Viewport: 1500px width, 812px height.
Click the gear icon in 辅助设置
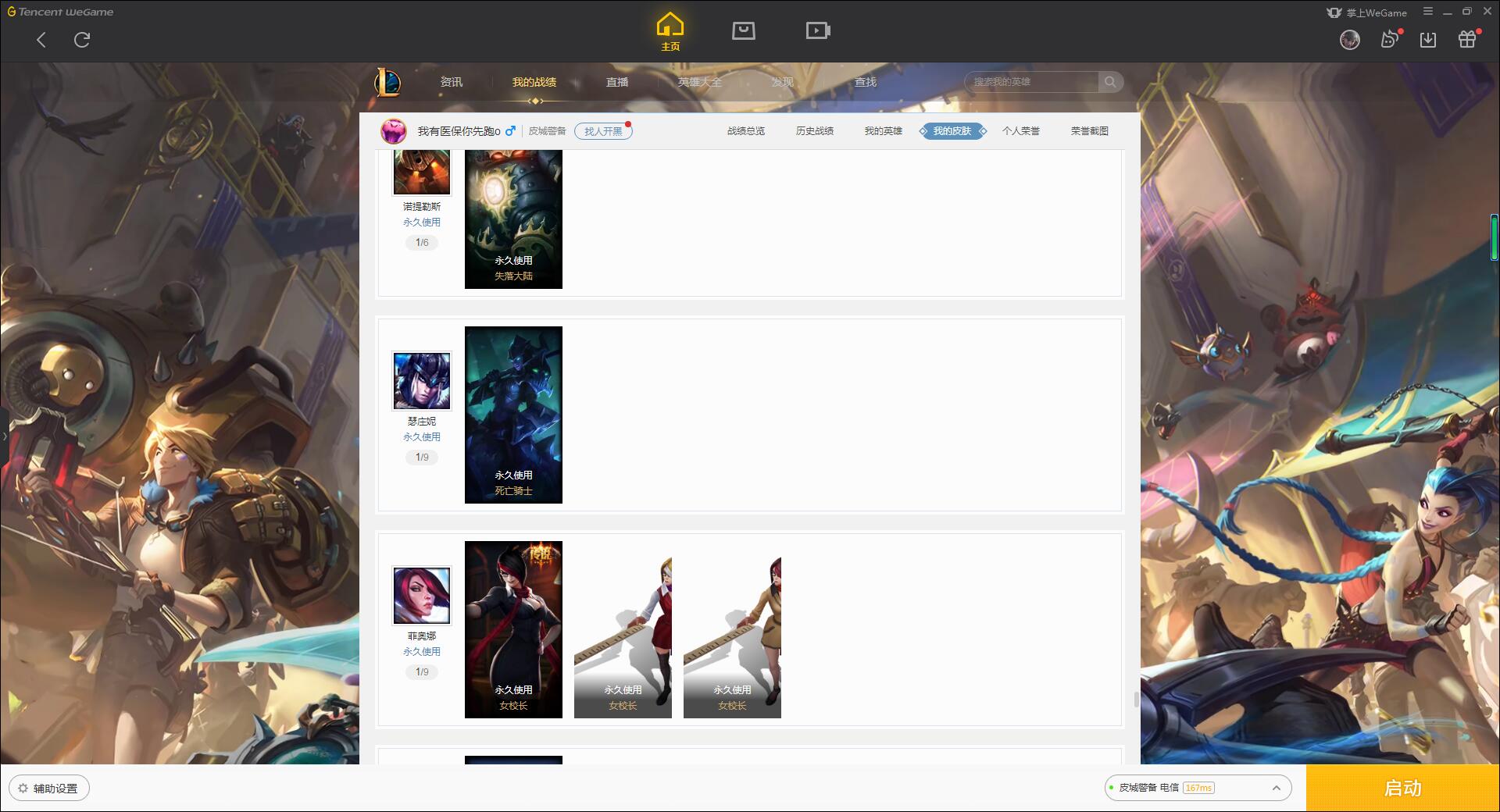(x=23, y=788)
